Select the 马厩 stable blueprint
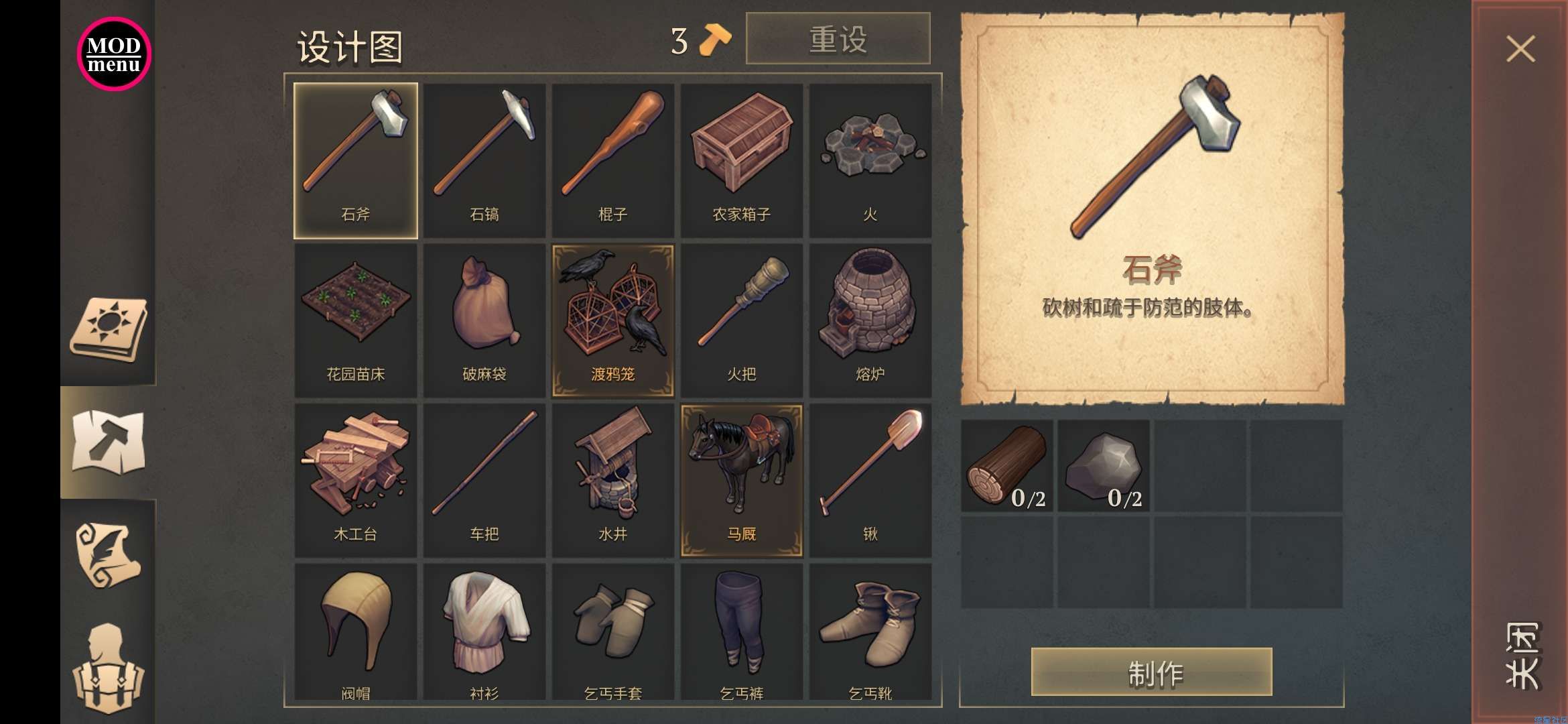The width and height of the screenshot is (1568, 724). (x=741, y=480)
